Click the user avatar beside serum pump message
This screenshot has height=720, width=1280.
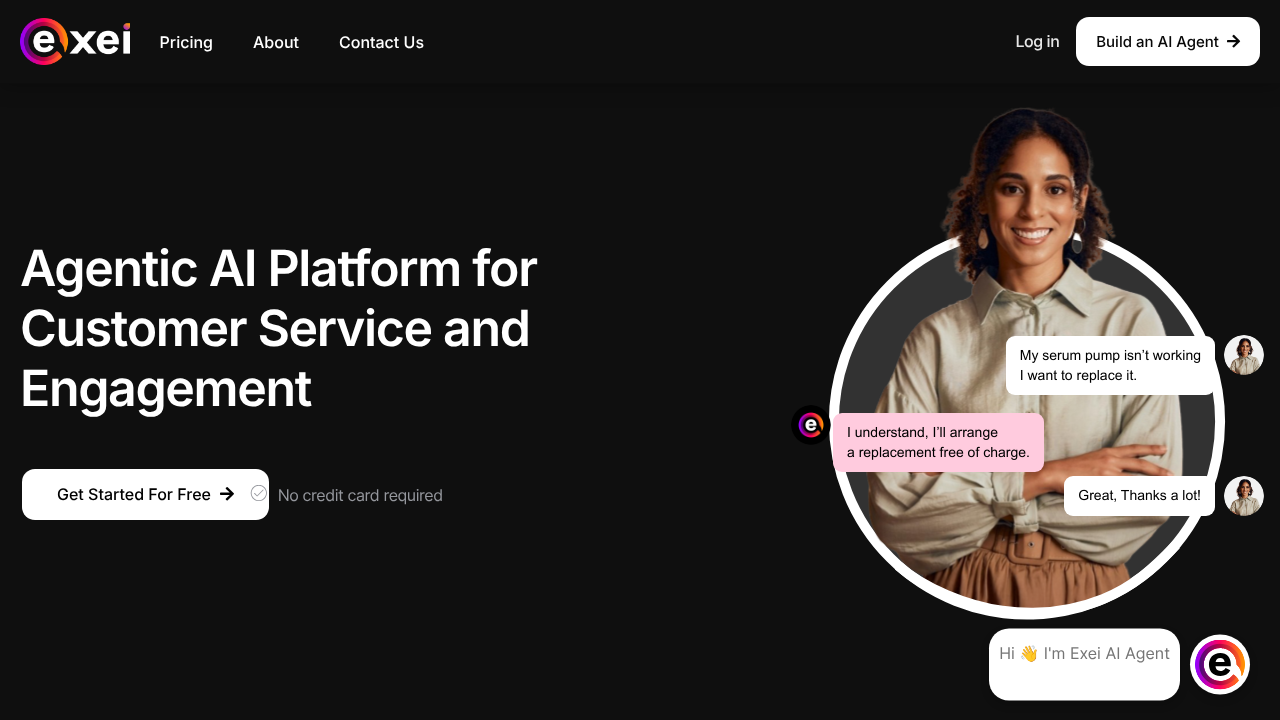pyautogui.click(x=1243, y=355)
